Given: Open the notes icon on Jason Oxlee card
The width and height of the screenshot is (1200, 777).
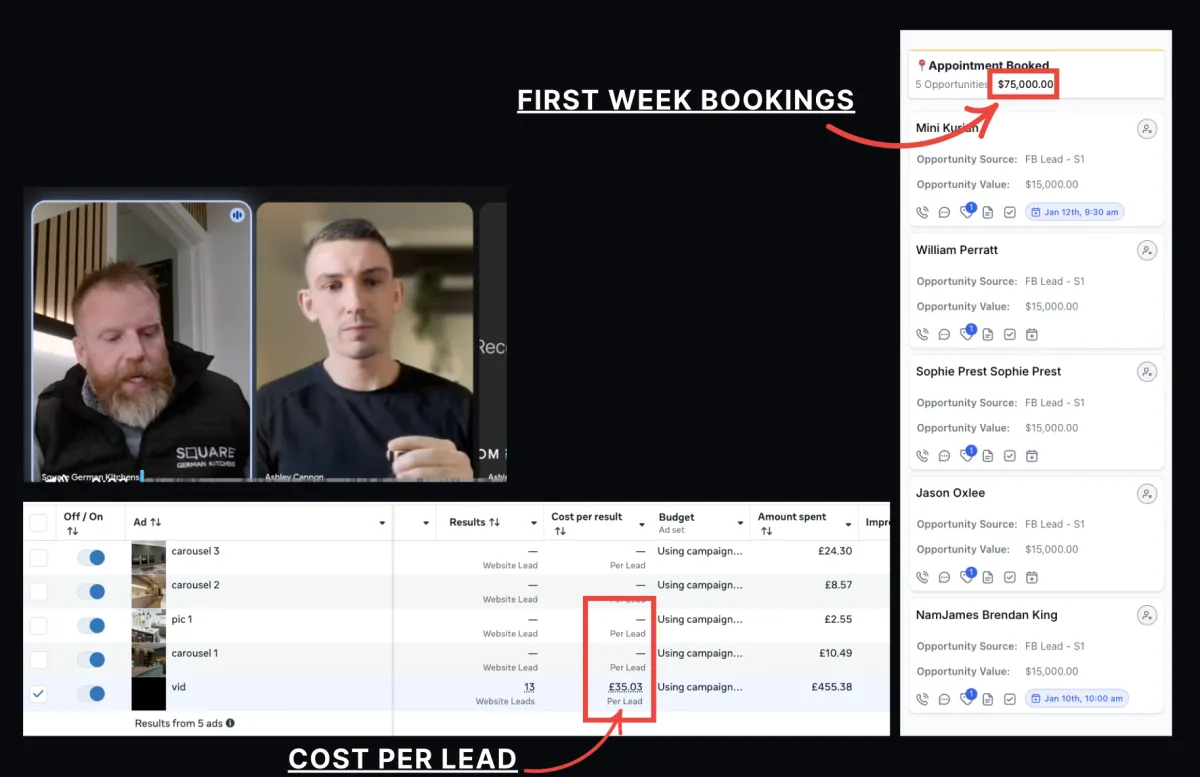Looking at the screenshot, I should pyautogui.click(x=988, y=577).
